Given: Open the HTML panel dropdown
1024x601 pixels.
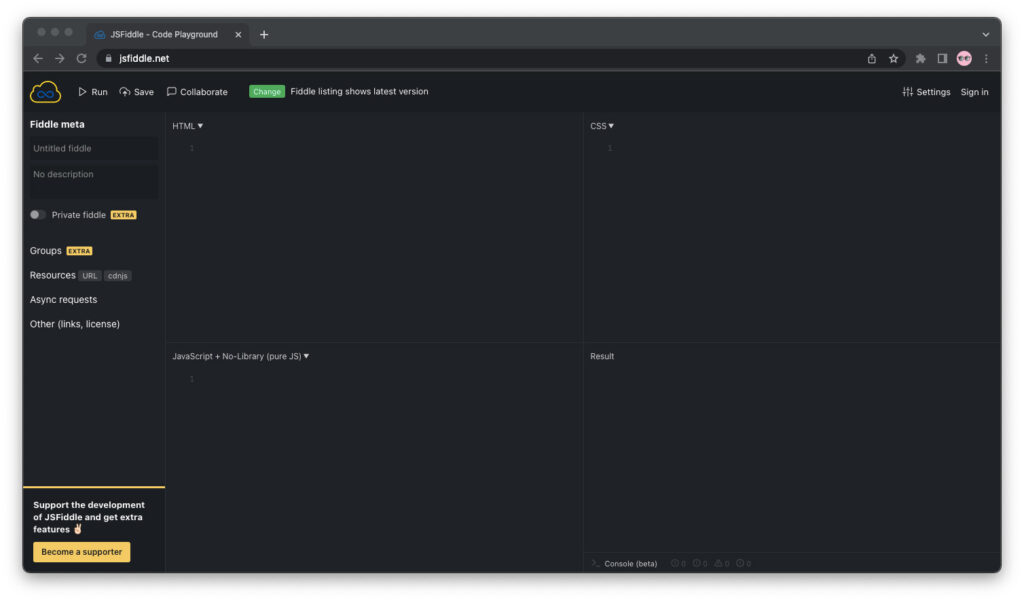Looking at the screenshot, I should 187,126.
